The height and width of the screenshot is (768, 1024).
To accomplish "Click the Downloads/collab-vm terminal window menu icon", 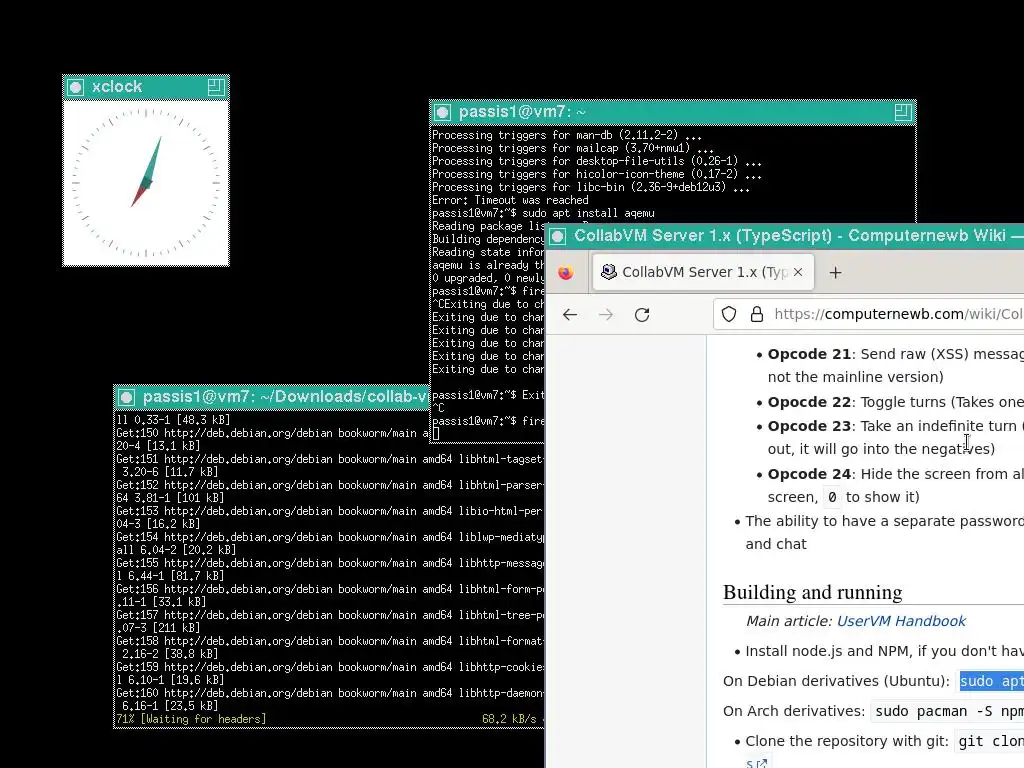I will click(x=127, y=397).
